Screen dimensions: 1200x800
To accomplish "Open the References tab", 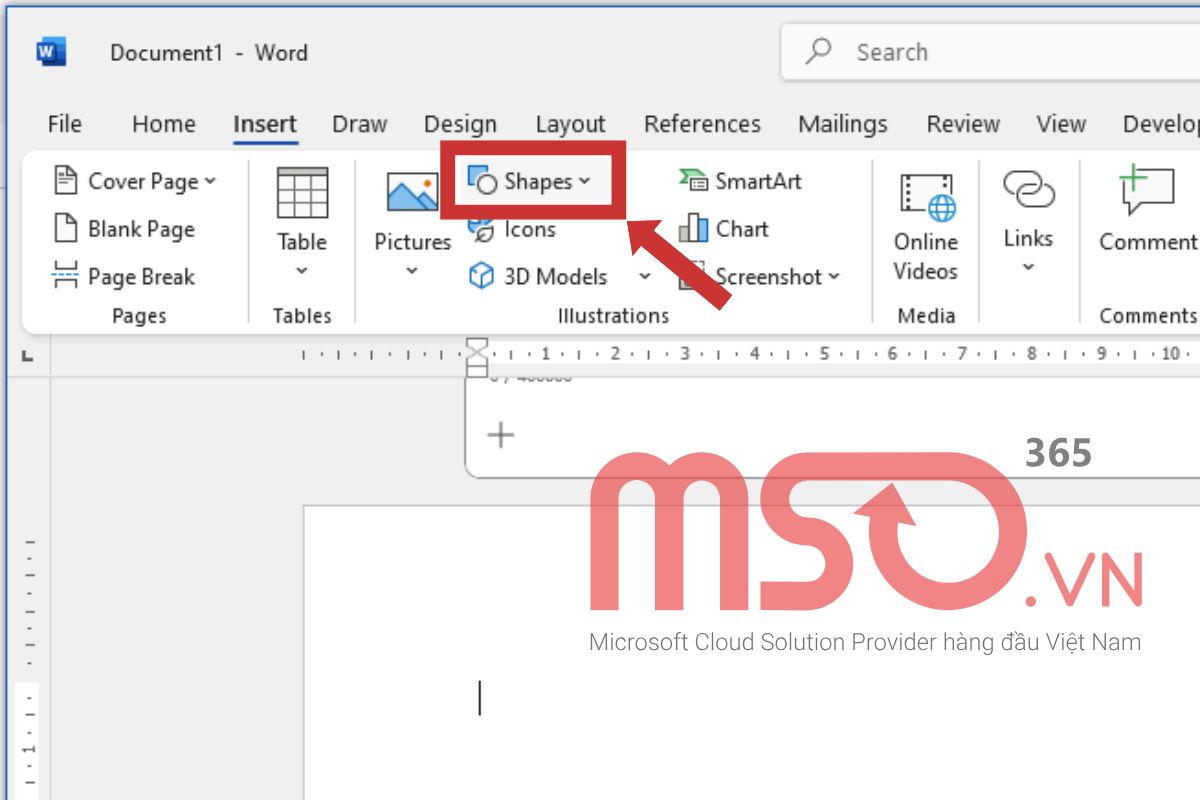I will tap(702, 124).
